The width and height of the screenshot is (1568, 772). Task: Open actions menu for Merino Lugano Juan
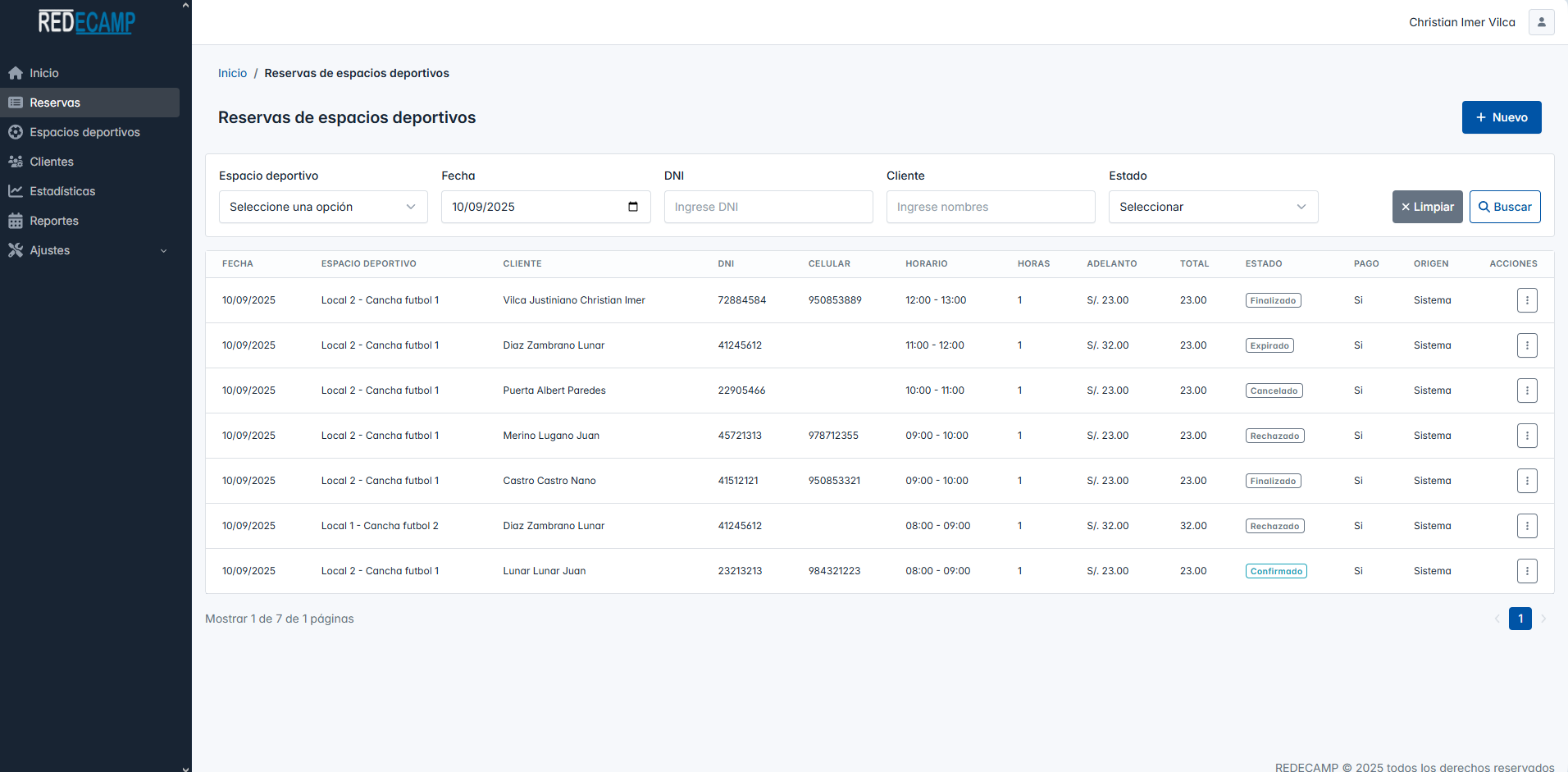click(1526, 436)
